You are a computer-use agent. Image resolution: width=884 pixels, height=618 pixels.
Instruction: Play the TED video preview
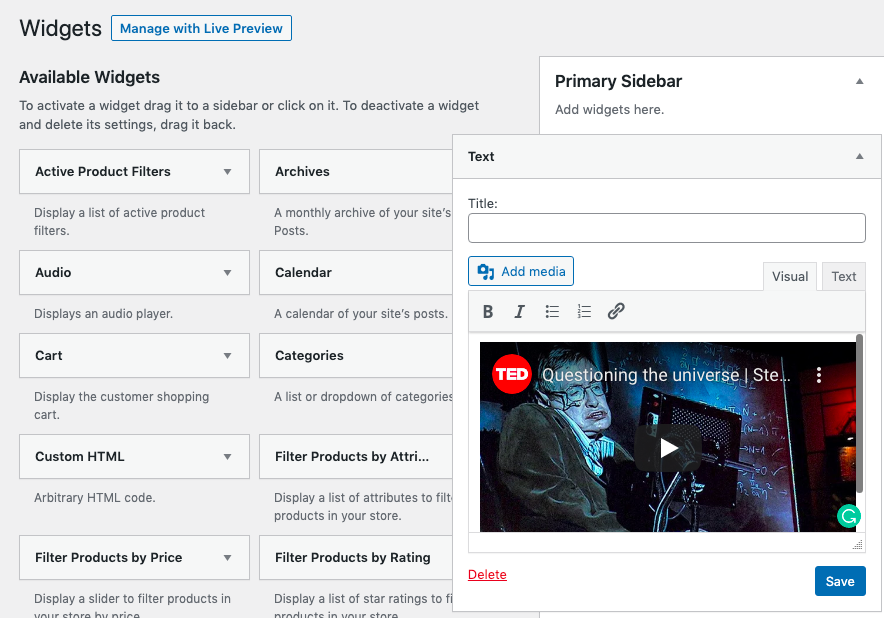[x=668, y=448]
